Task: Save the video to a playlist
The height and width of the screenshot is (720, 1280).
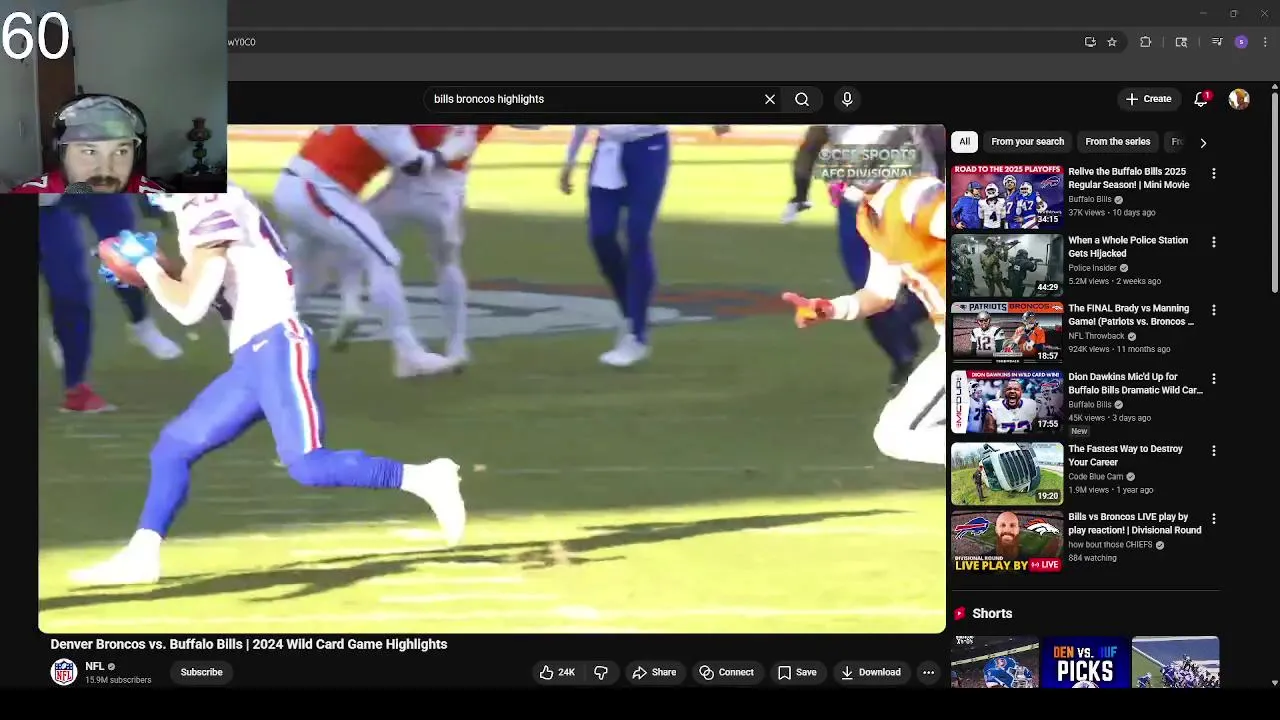Action: pos(797,672)
